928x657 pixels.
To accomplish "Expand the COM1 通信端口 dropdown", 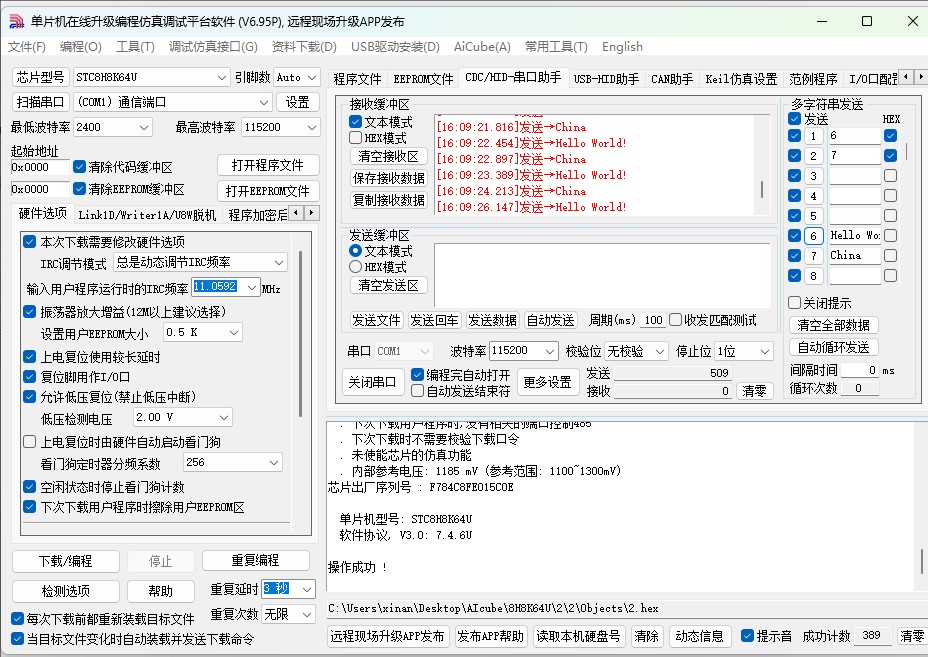I will (x=264, y=102).
